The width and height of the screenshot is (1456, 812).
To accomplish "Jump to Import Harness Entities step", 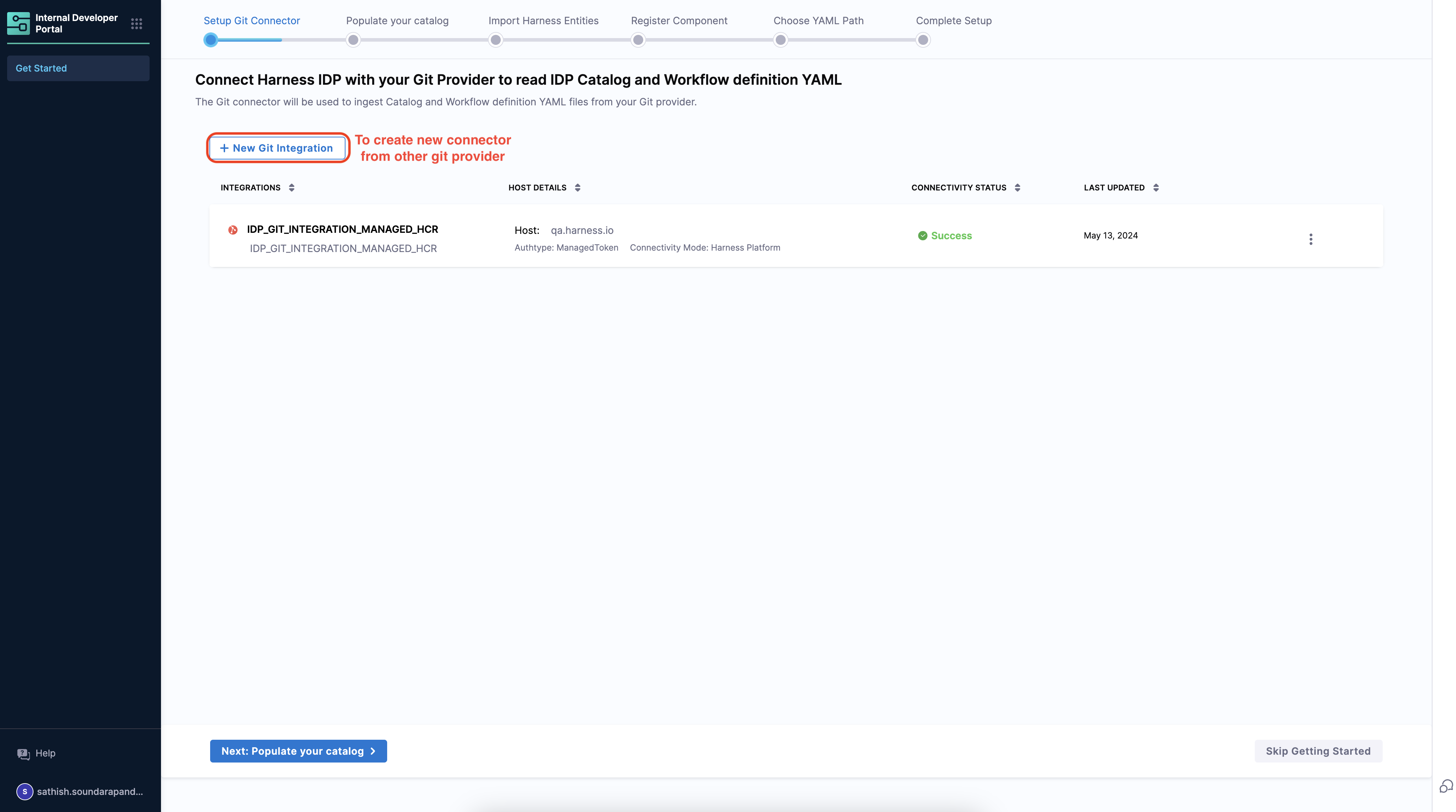I will pyautogui.click(x=496, y=40).
